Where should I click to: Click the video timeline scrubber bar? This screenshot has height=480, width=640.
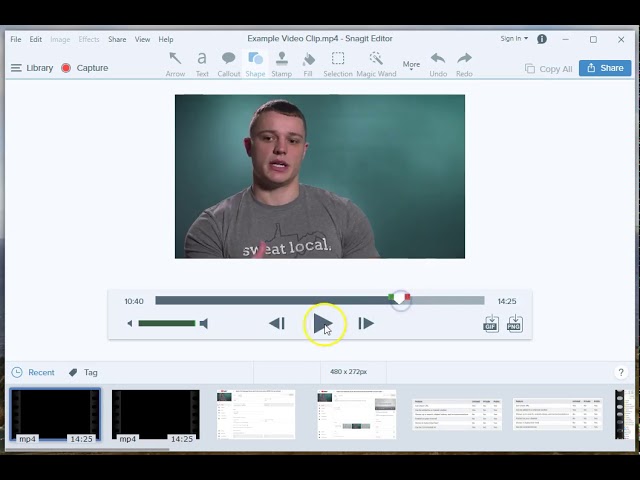[320, 301]
